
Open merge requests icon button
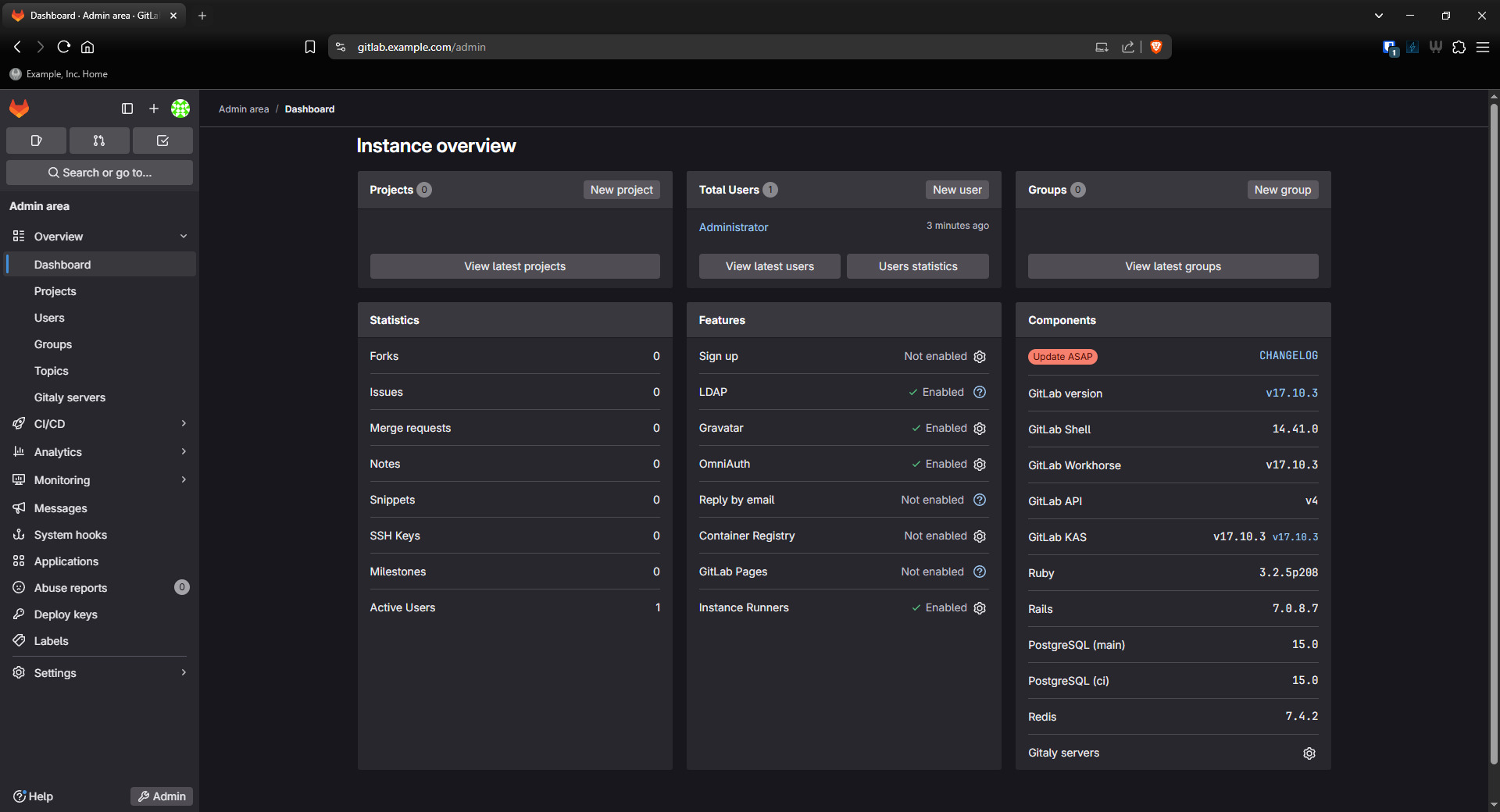pyautogui.click(x=99, y=141)
